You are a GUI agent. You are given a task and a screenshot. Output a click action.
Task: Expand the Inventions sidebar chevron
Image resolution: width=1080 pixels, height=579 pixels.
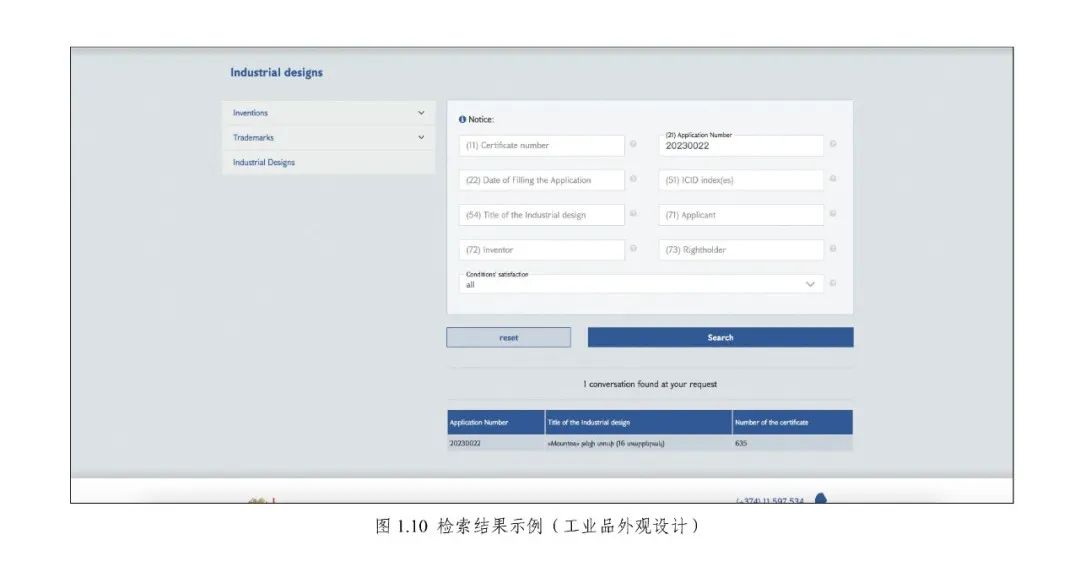pos(421,113)
